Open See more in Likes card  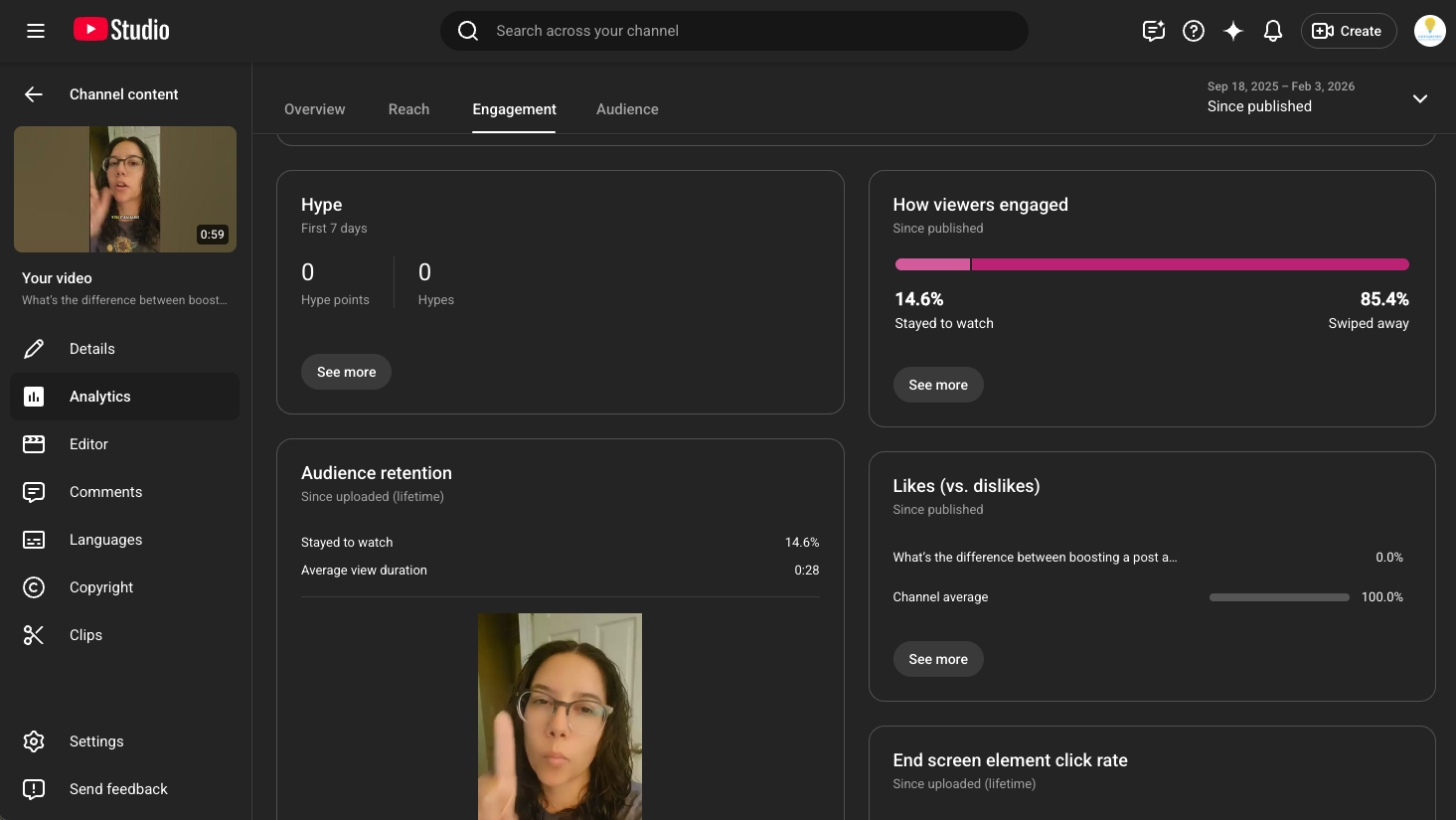coord(938,659)
